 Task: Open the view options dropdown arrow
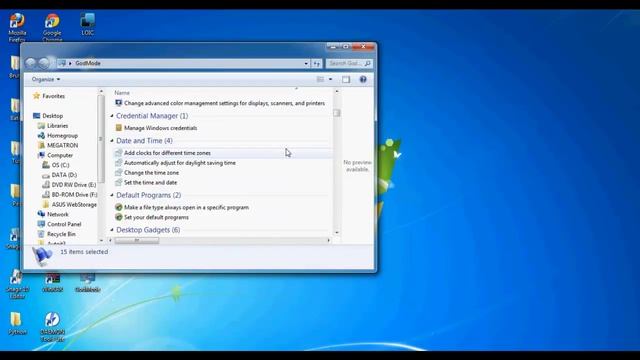pyautogui.click(x=330, y=79)
